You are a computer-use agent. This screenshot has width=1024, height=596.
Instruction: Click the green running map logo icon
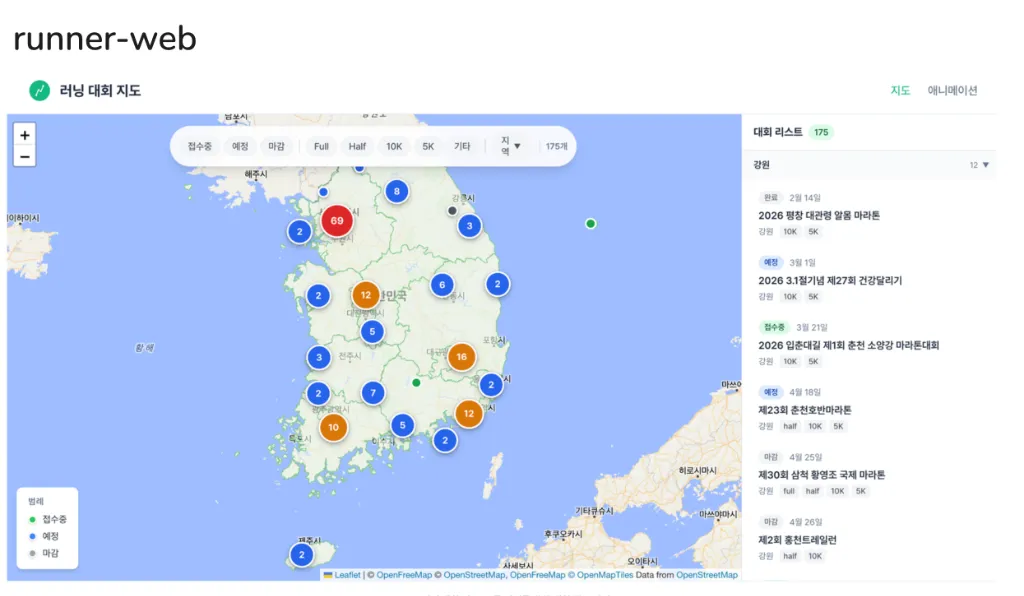point(39,91)
